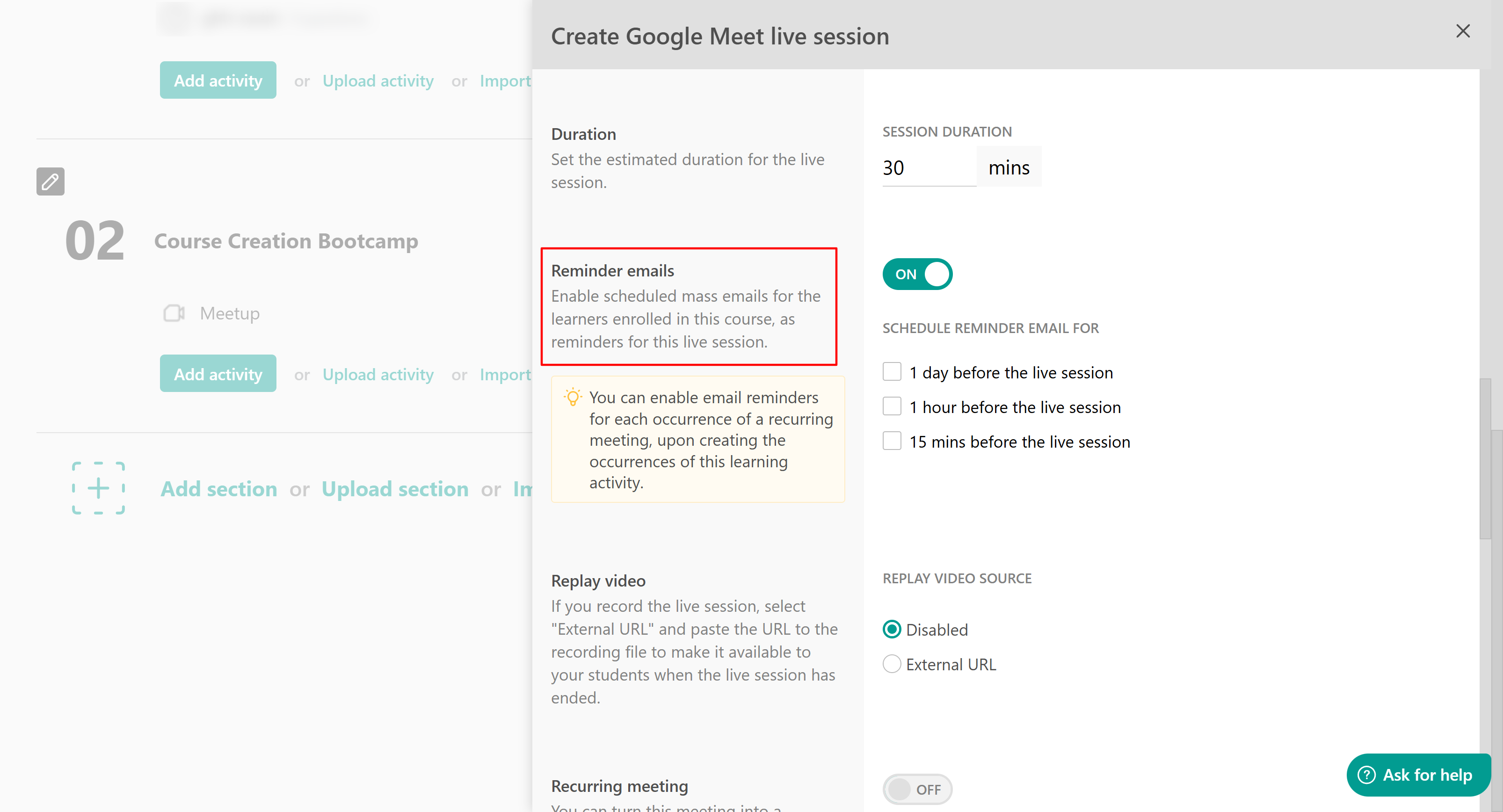
Task: Click the dashed plus add-section icon
Action: click(x=98, y=488)
